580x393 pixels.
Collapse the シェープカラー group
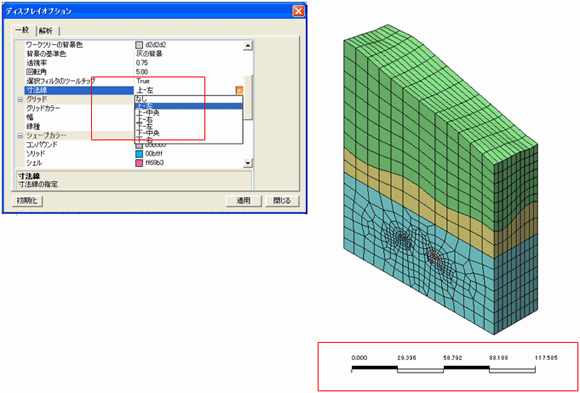20,136
